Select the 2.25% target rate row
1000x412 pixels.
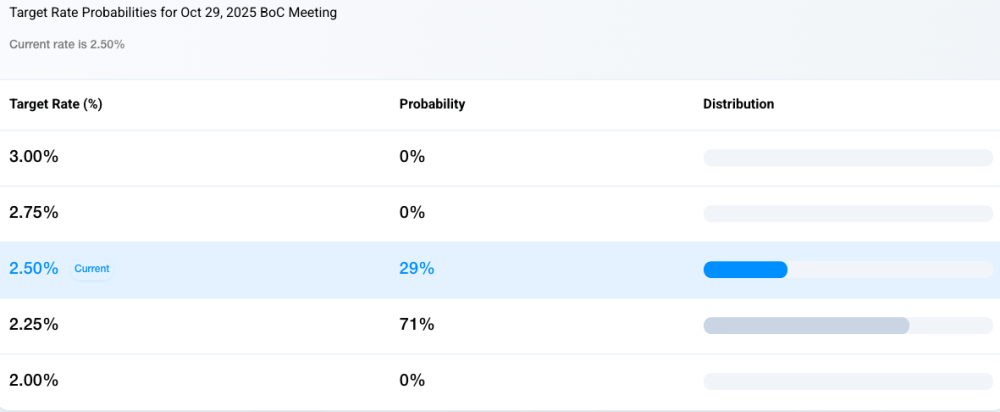(x=34, y=325)
